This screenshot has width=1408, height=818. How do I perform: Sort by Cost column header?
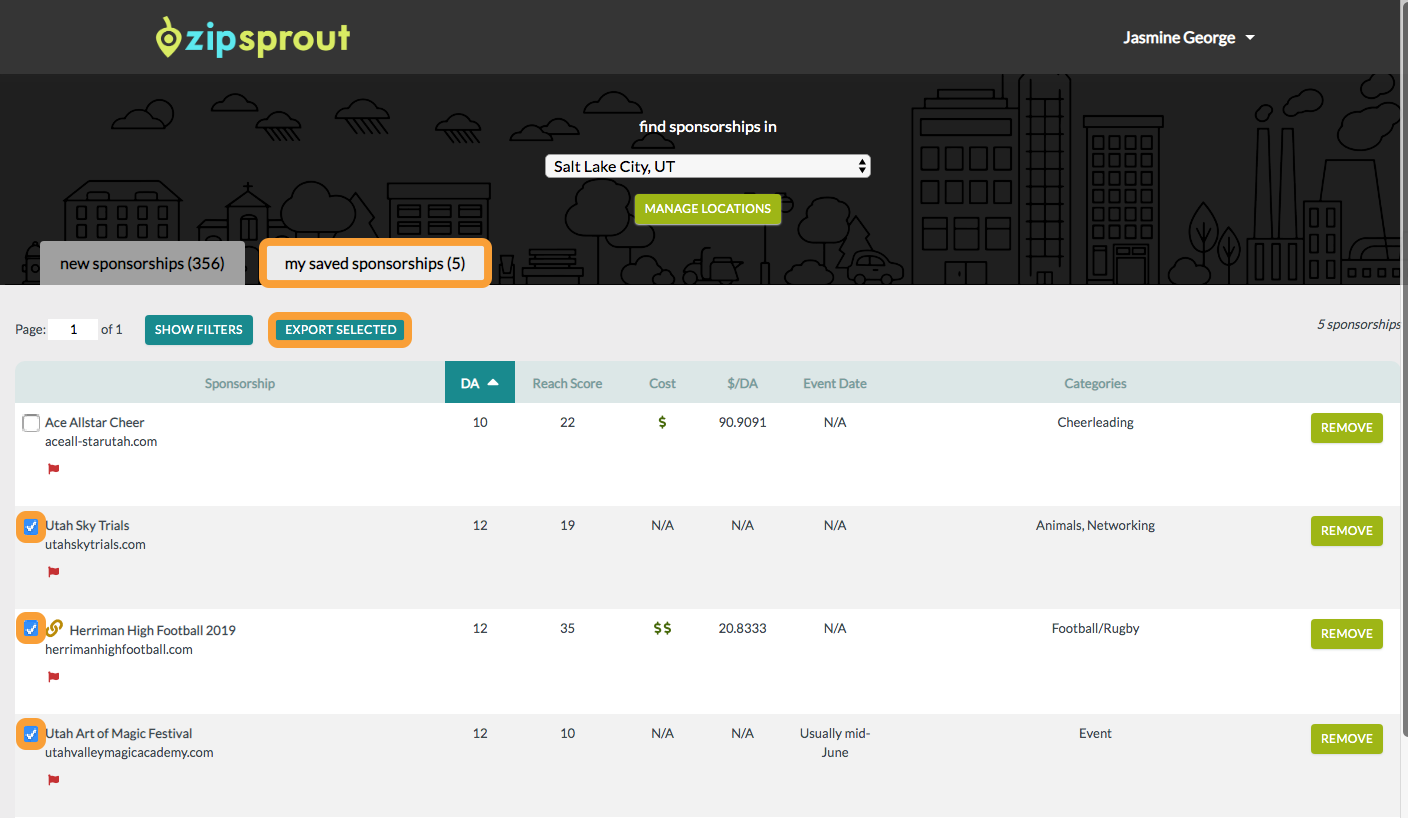[x=662, y=383]
